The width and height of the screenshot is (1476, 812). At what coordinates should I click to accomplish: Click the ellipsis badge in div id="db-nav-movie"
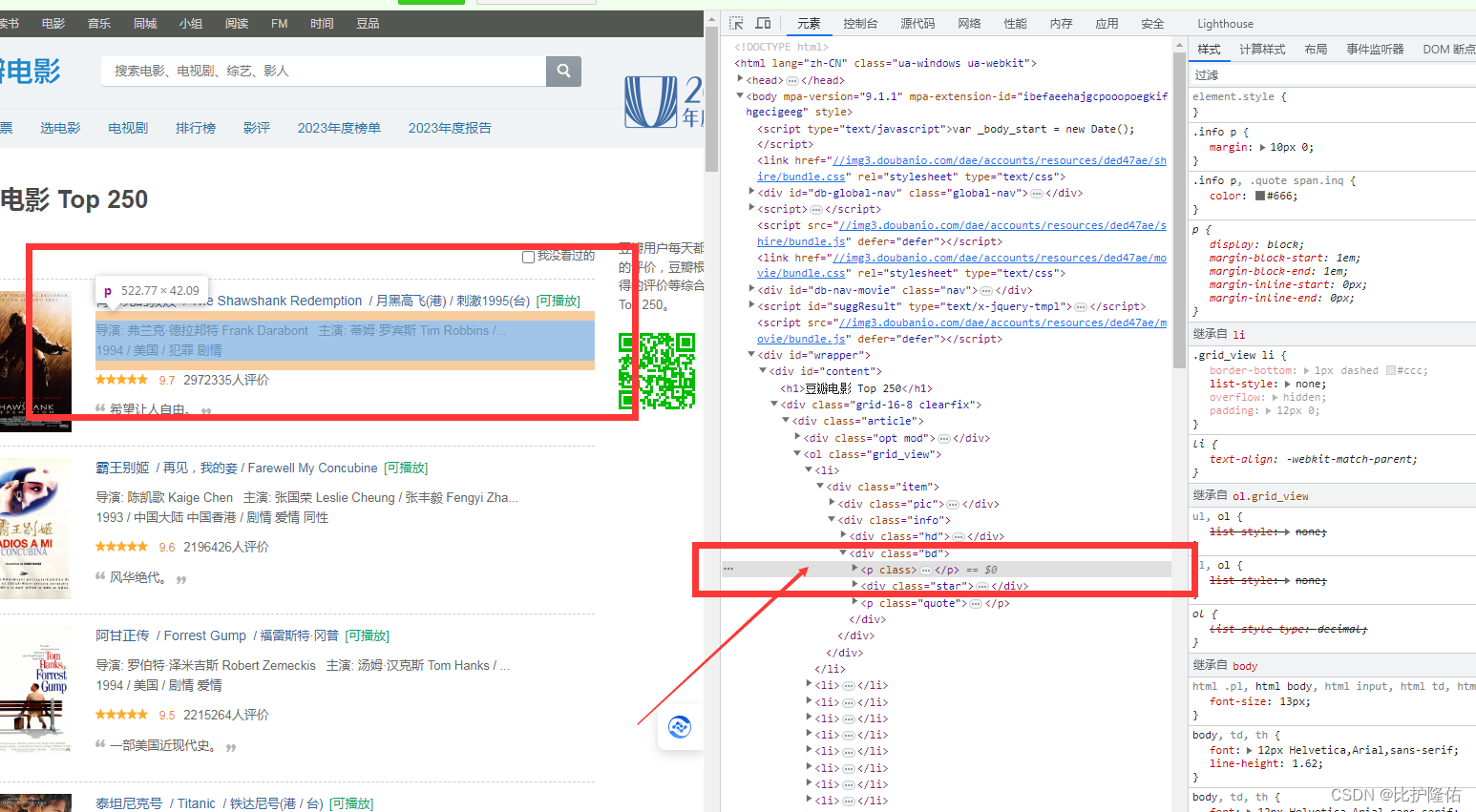(x=985, y=290)
